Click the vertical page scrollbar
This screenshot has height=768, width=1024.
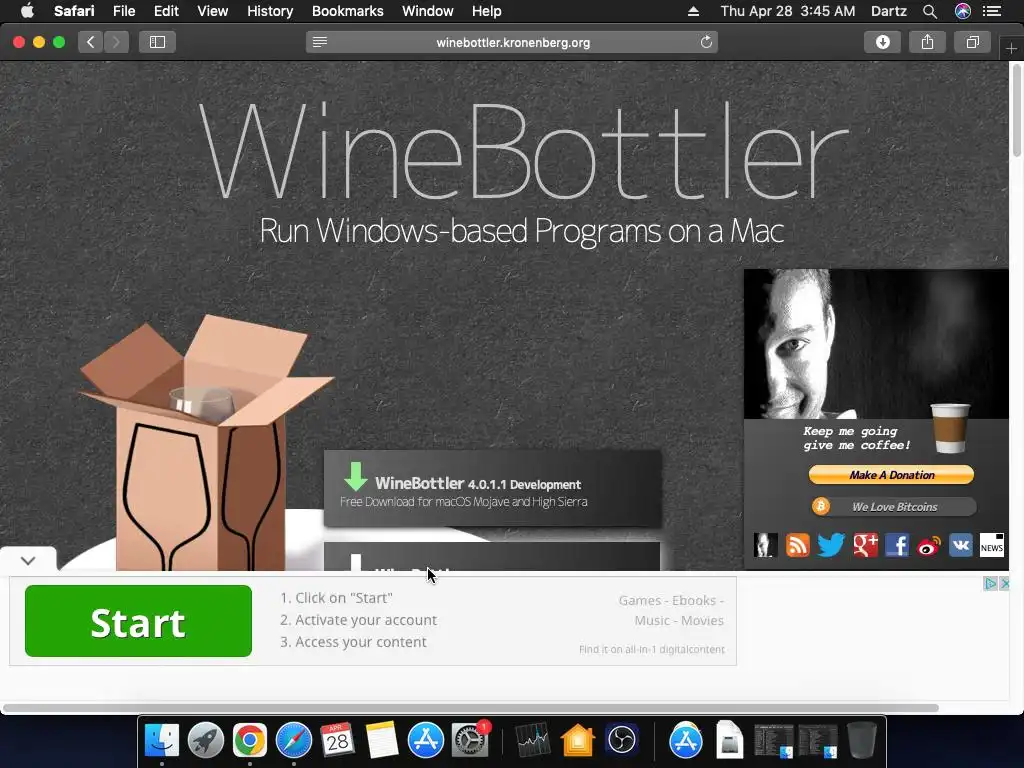(x=1016, y=110)
